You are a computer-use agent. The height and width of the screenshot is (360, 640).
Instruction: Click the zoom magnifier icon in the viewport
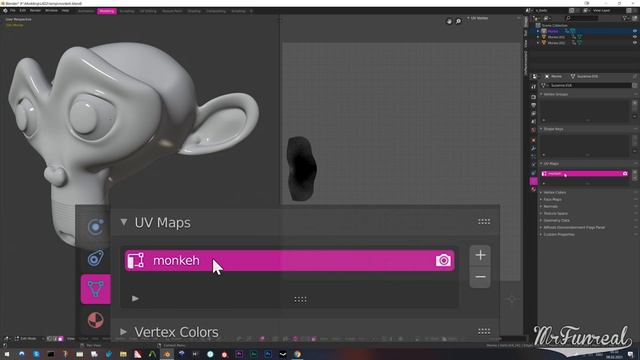[x=458, y=21]
